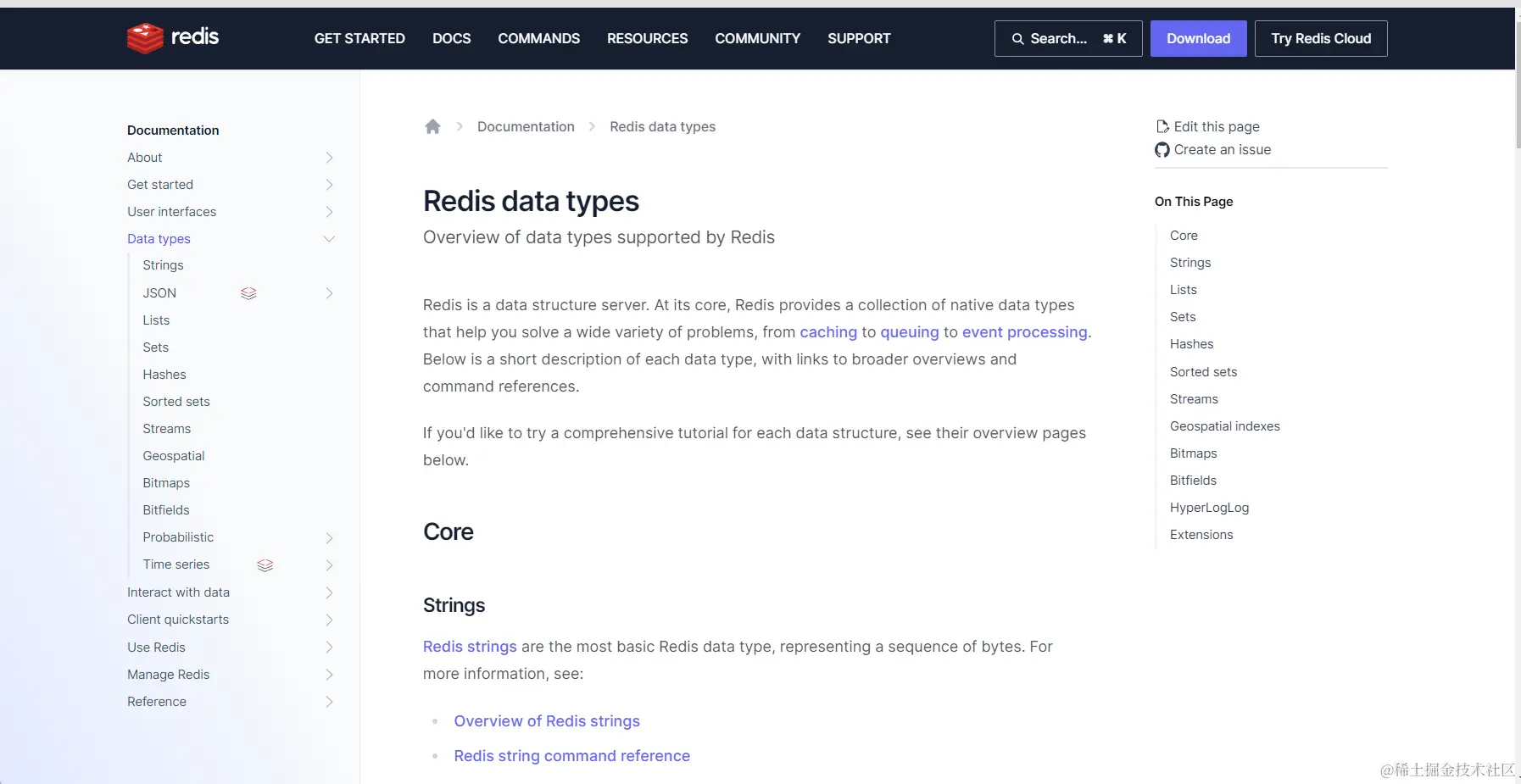Click the Try Redis Cloud button
1521x784 pixels.
click(x=1321, y=38)
